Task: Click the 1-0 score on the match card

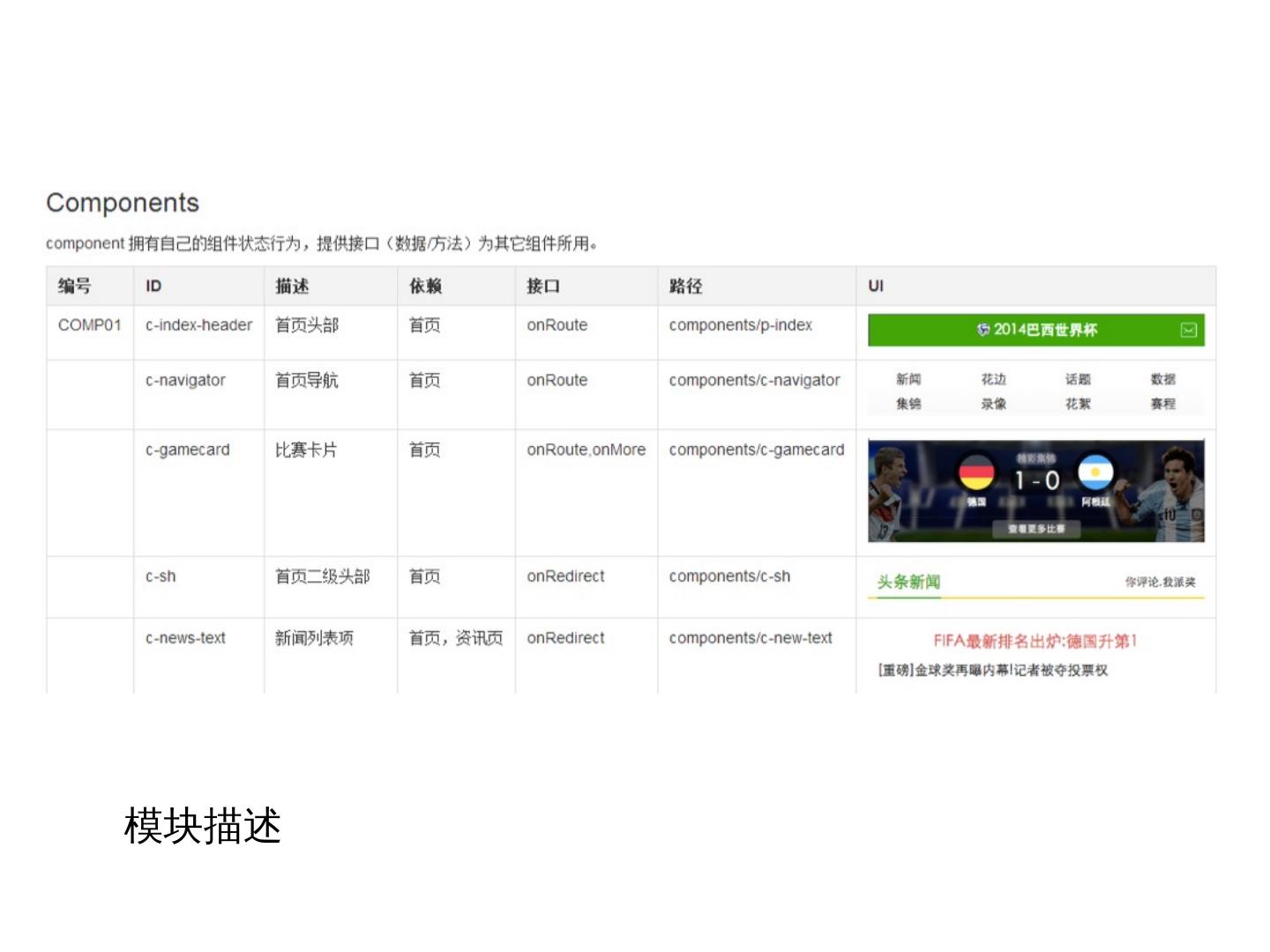Action: [x=1036, y=480]
